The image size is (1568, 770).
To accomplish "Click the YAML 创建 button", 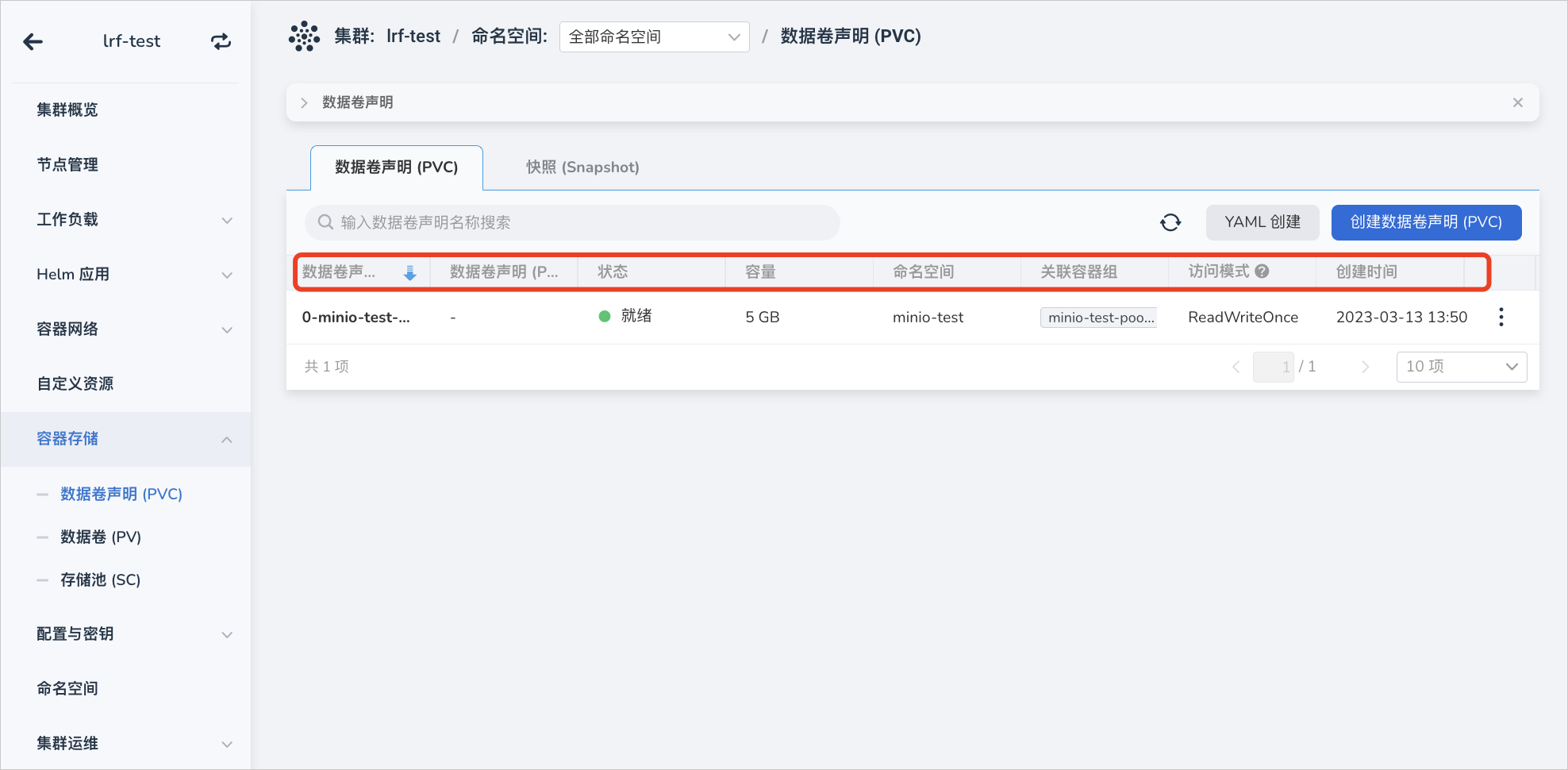I will 1262,222.
